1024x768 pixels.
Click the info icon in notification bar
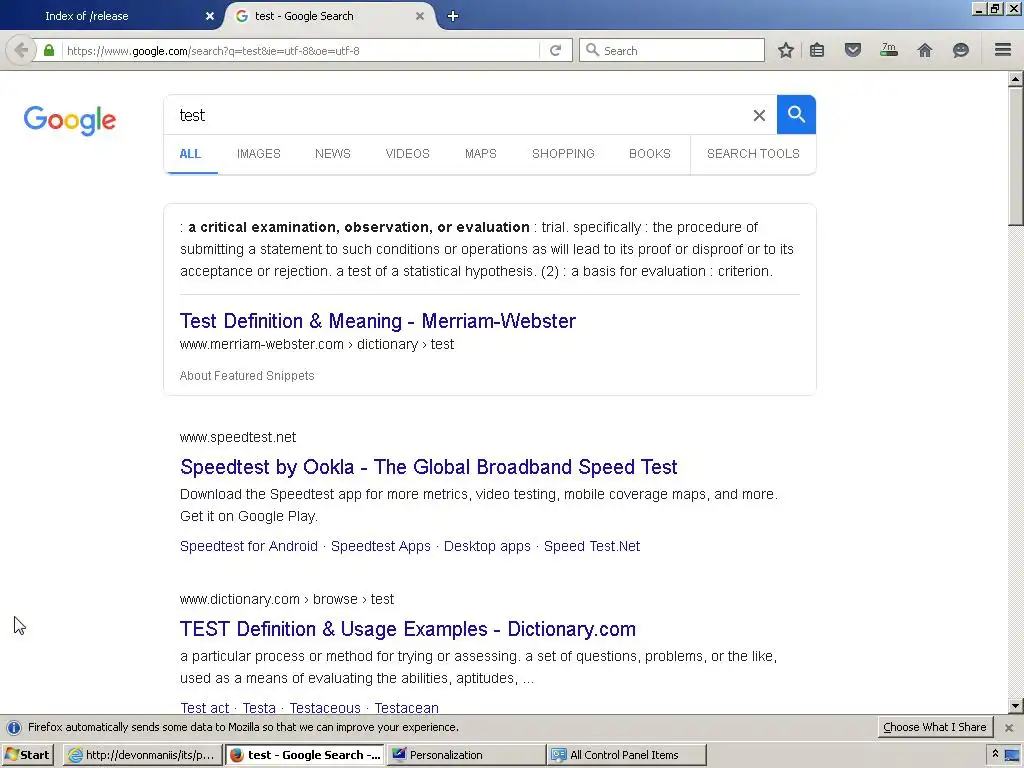pyautogui.click(x=14, y=728)
